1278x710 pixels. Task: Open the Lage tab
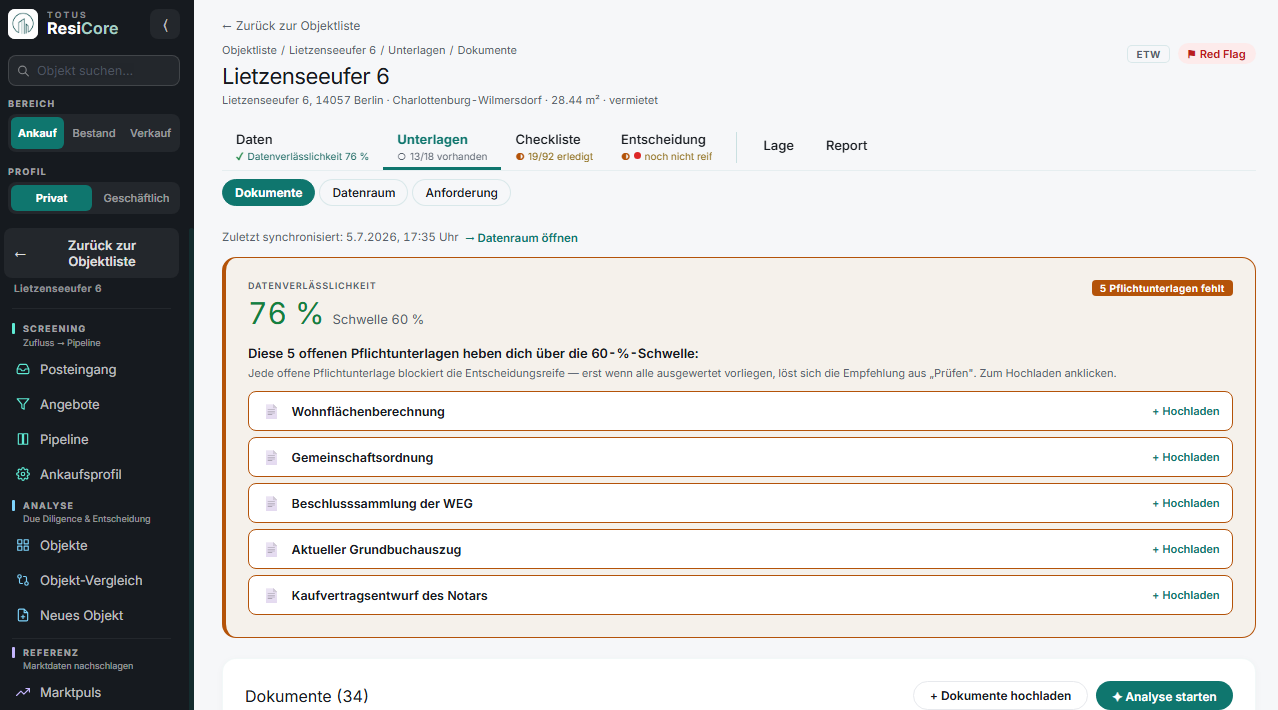coord(778,146)
